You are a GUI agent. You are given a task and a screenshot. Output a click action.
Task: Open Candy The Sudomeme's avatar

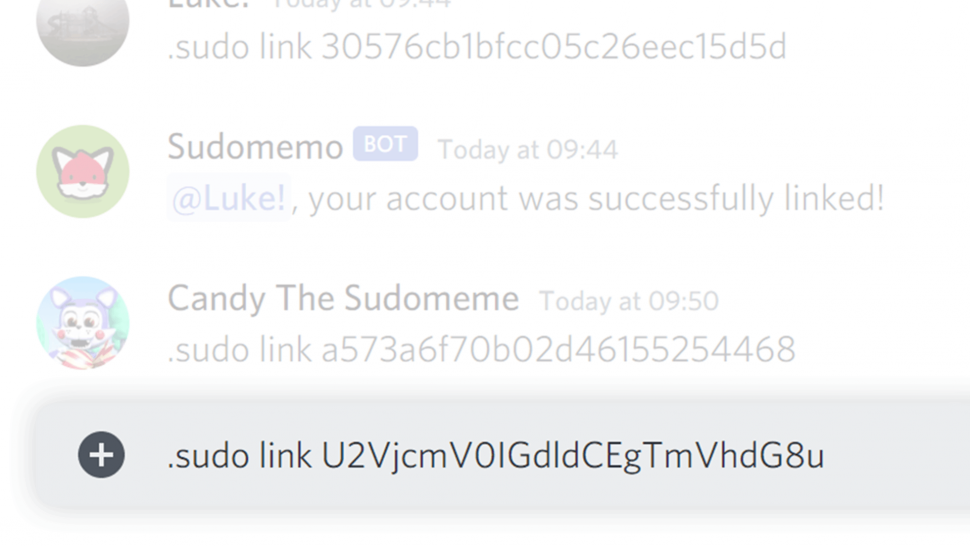tap(83, 323)
